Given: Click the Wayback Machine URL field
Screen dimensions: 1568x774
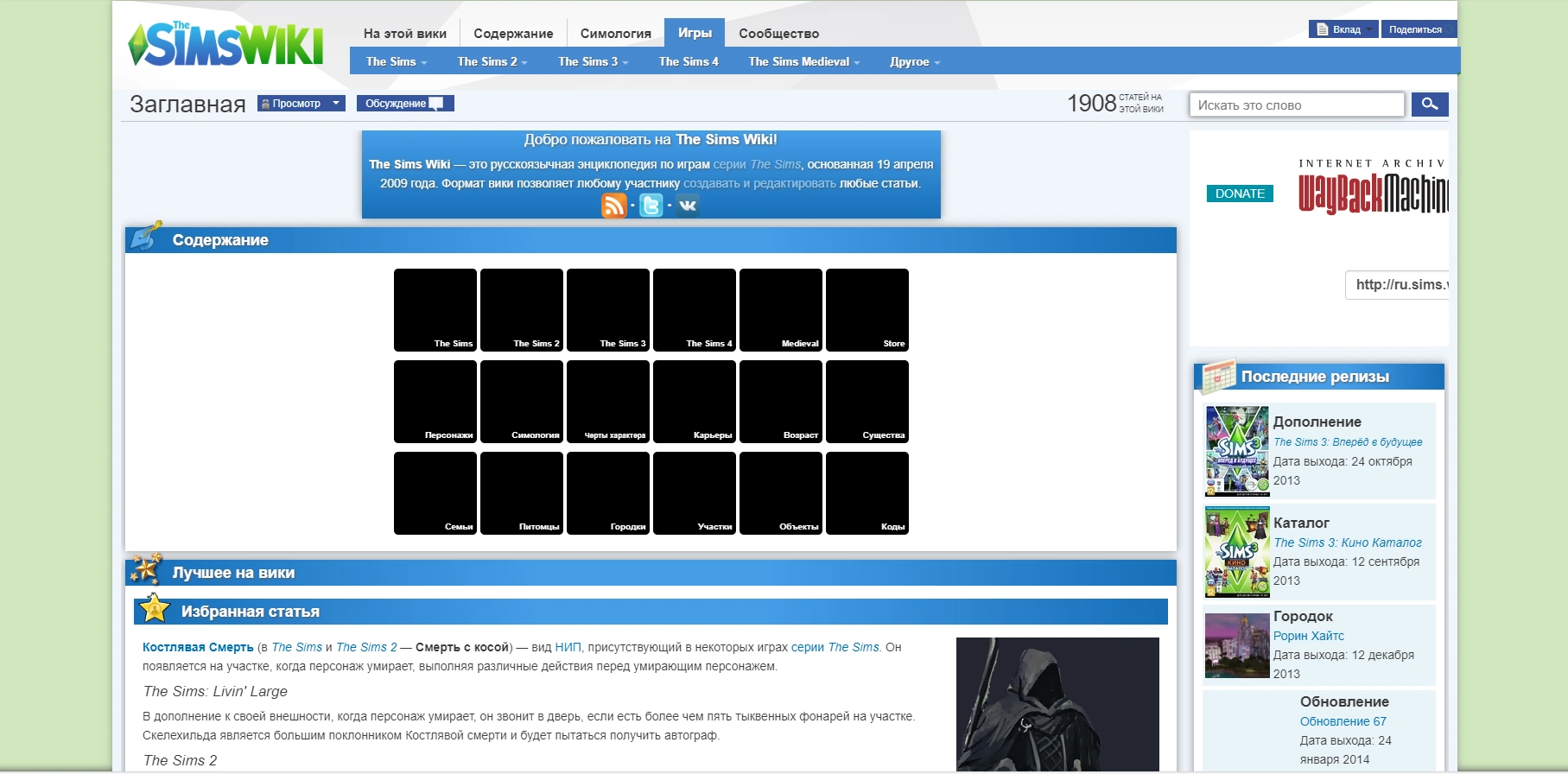Looking at the screenshot, I should coord(1397,285).
